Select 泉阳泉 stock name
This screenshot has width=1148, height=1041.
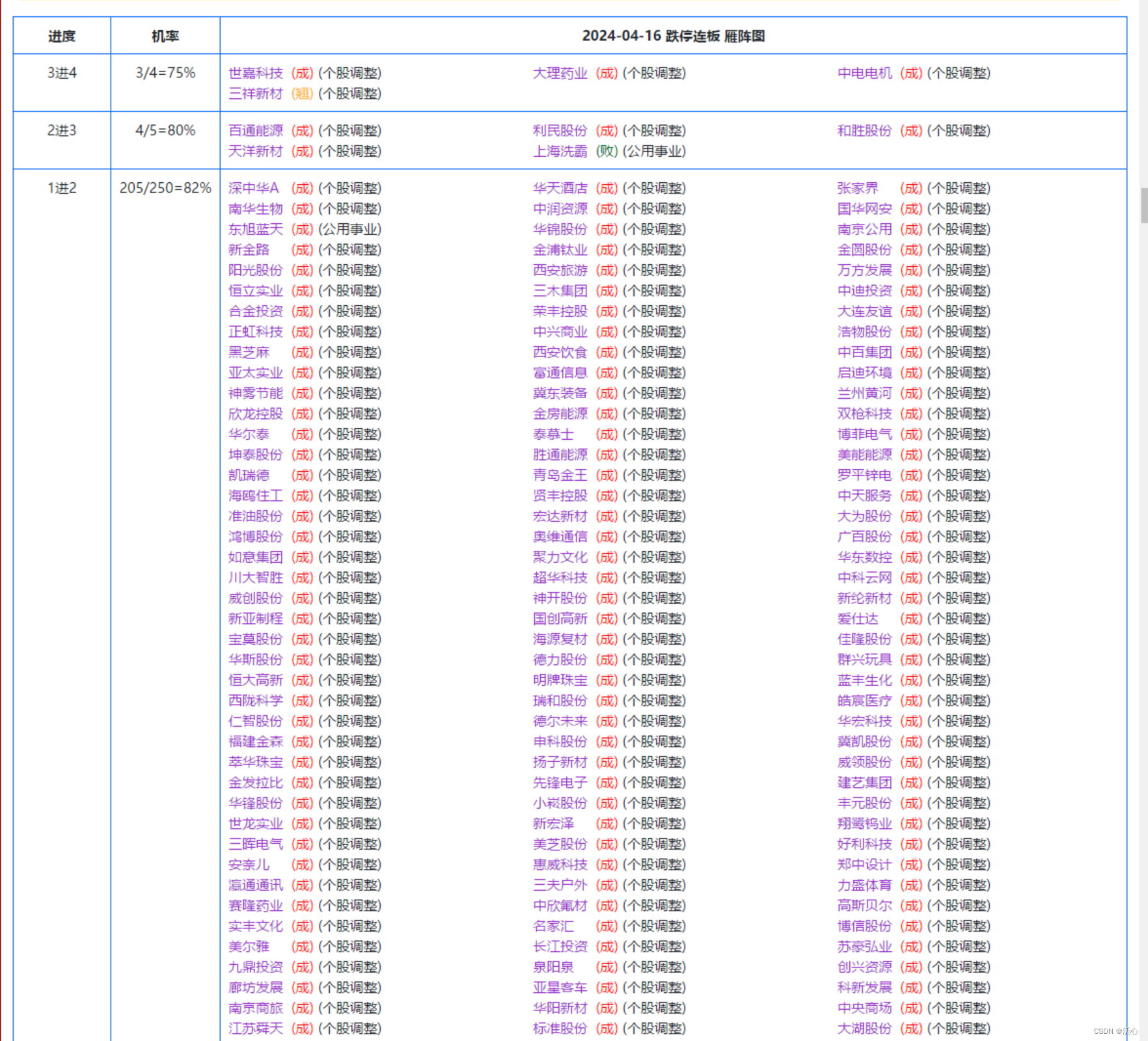[553, 967]
